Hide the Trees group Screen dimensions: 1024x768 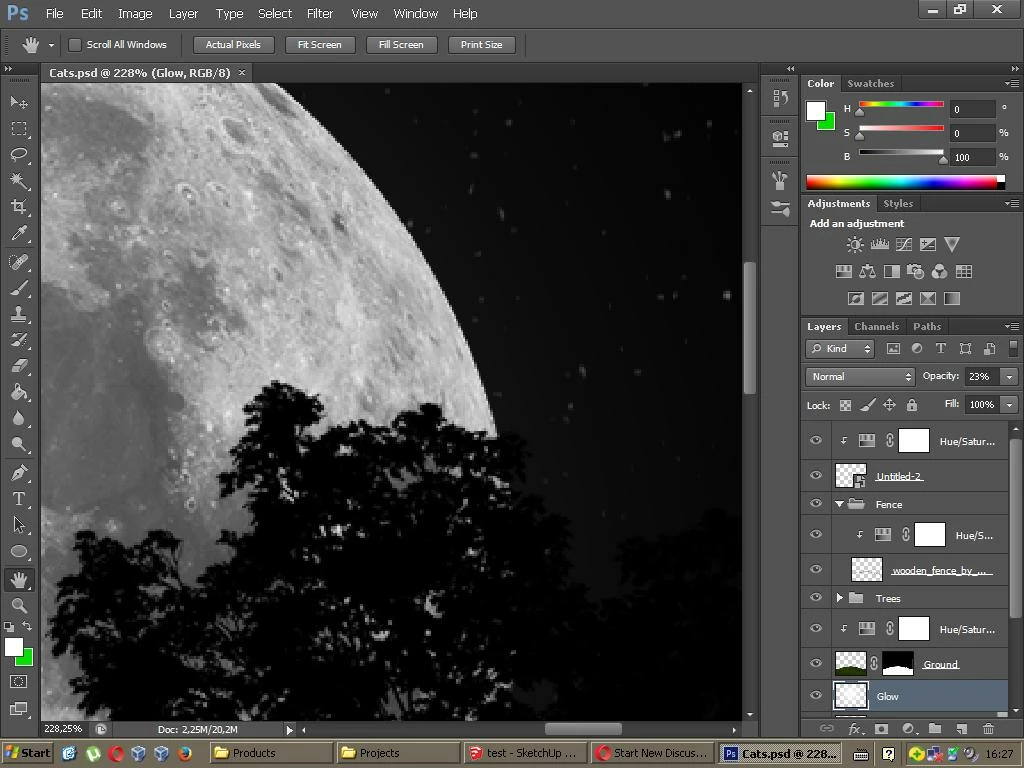pos(816,598)
